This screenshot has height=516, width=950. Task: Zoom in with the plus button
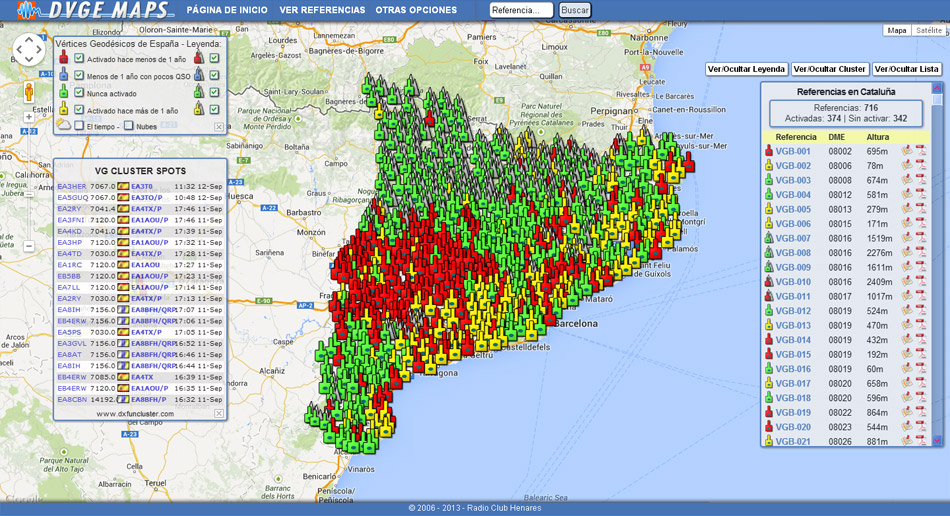(28, 117)
